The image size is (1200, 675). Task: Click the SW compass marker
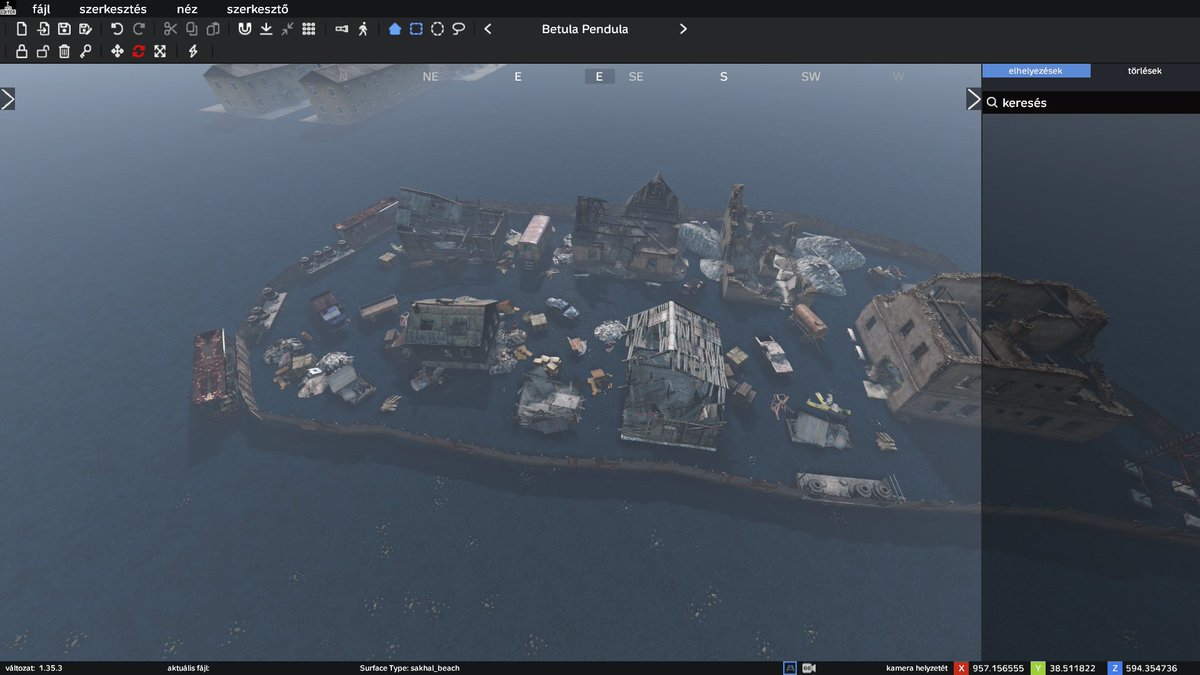811,76
